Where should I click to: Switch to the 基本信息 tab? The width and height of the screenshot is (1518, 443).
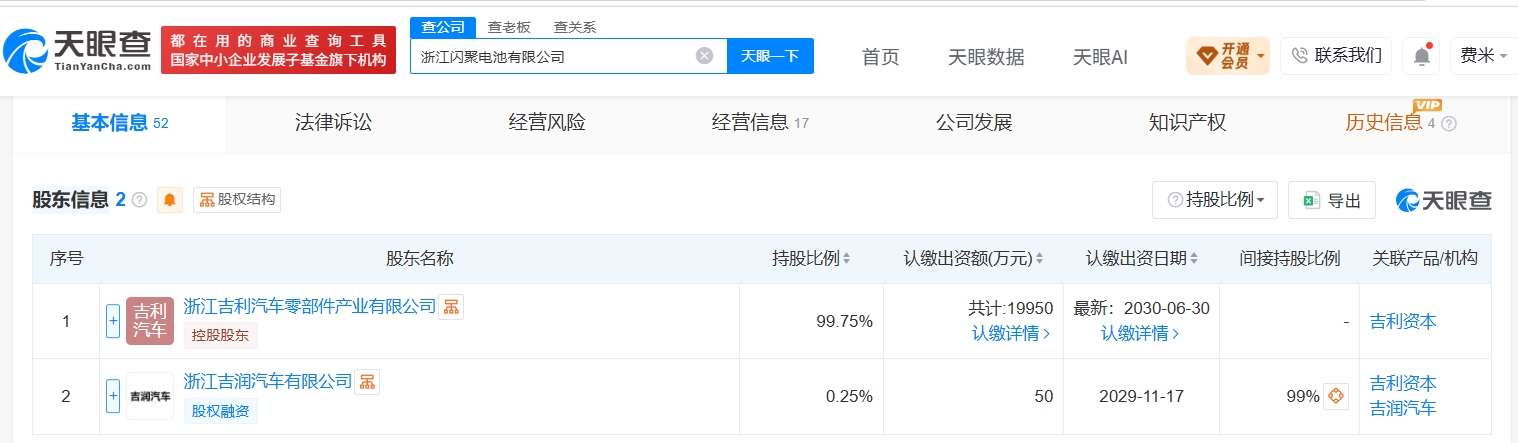coord(119,123)
